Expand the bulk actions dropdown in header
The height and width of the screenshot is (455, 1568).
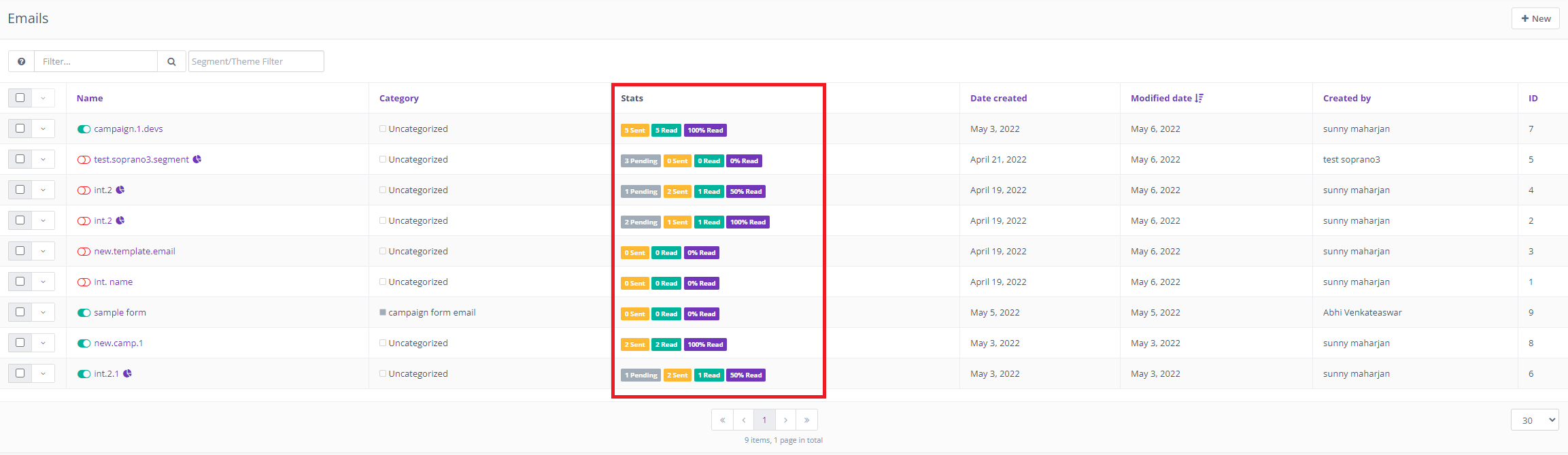click(43, 98)
